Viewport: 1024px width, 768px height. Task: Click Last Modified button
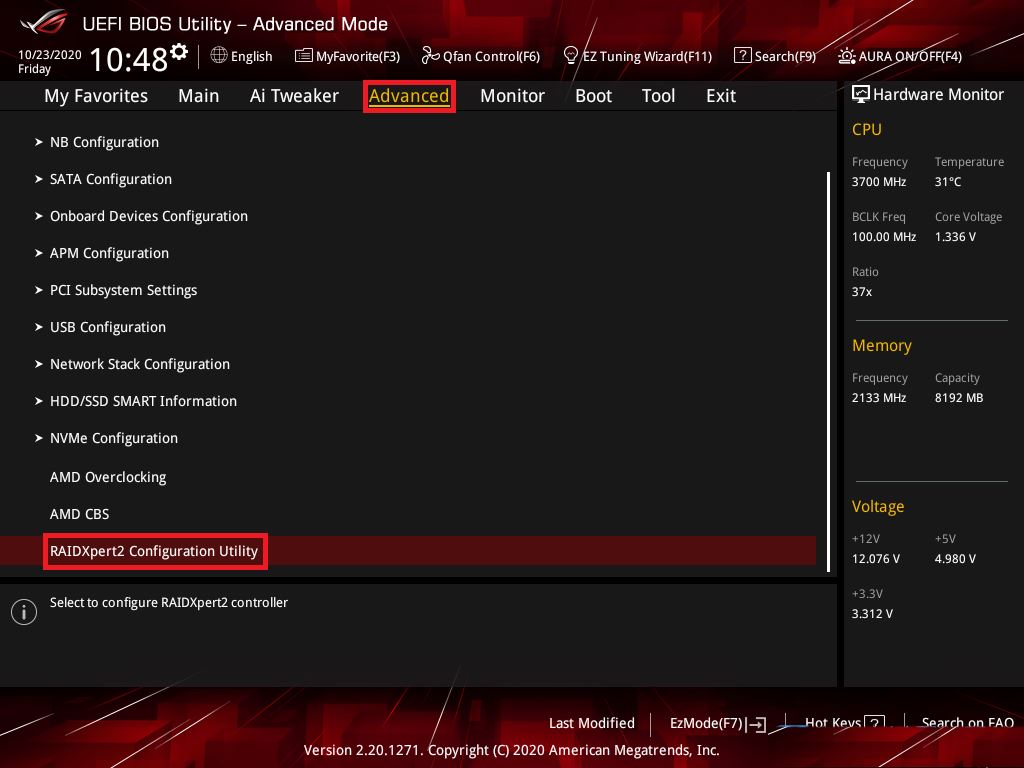tap(592, 723)
